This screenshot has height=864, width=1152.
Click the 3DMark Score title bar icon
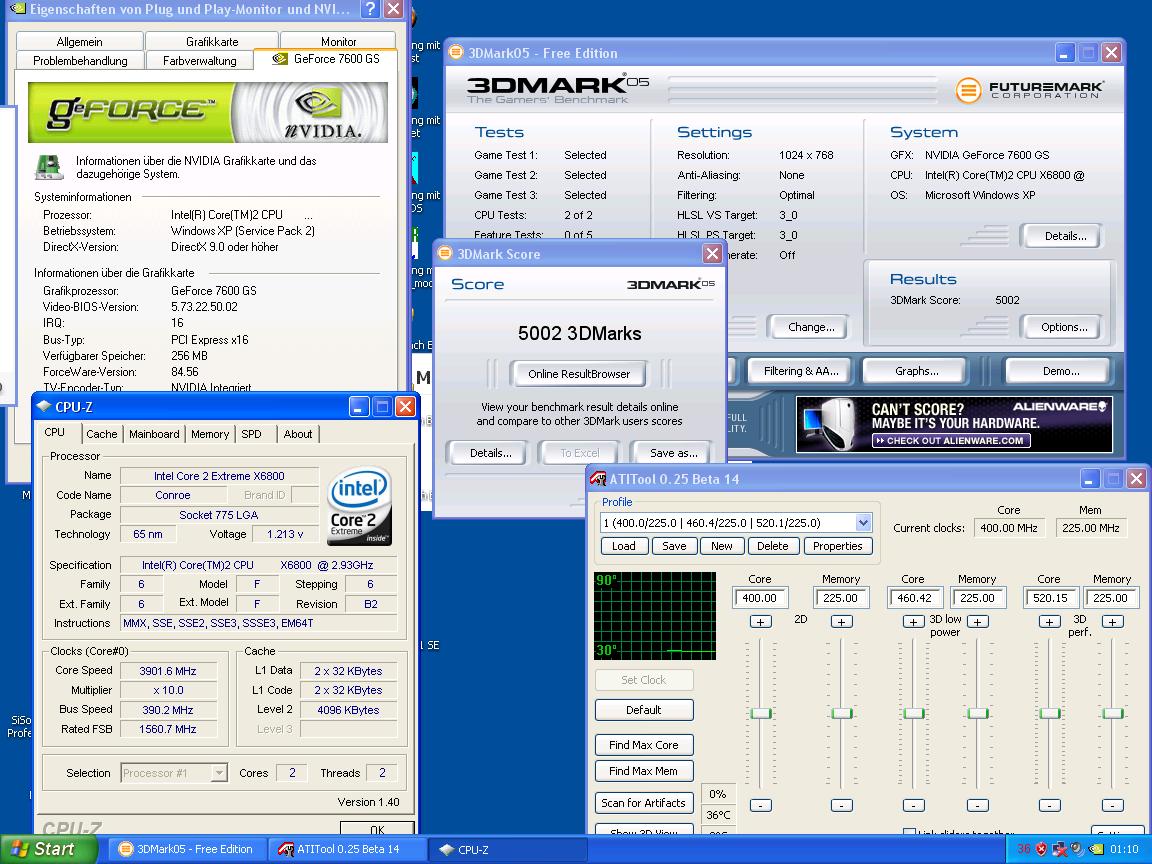(444, 253)
